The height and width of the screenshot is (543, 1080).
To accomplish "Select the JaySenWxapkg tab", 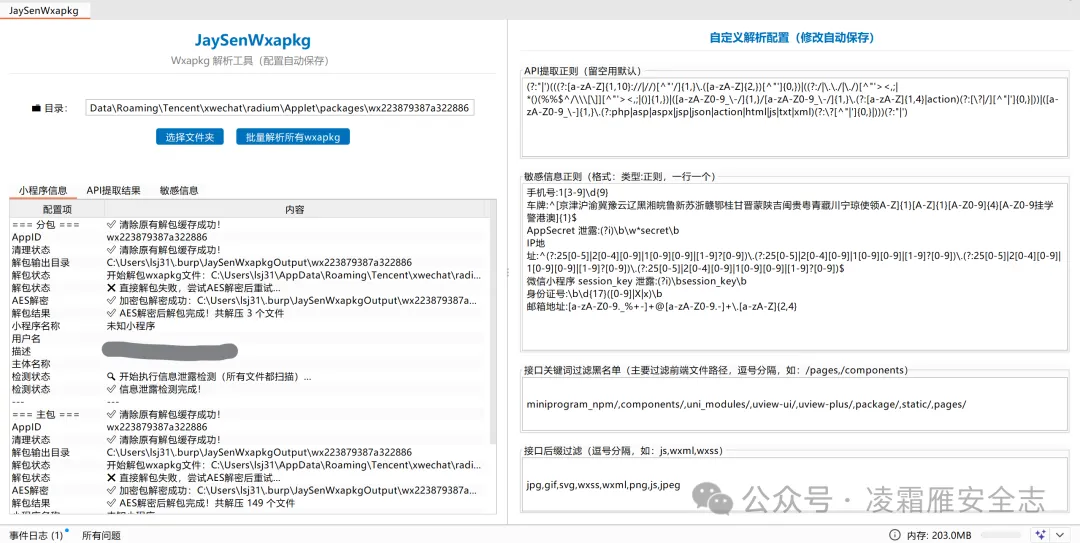I will pyautogui.click(x=44, y=10).
